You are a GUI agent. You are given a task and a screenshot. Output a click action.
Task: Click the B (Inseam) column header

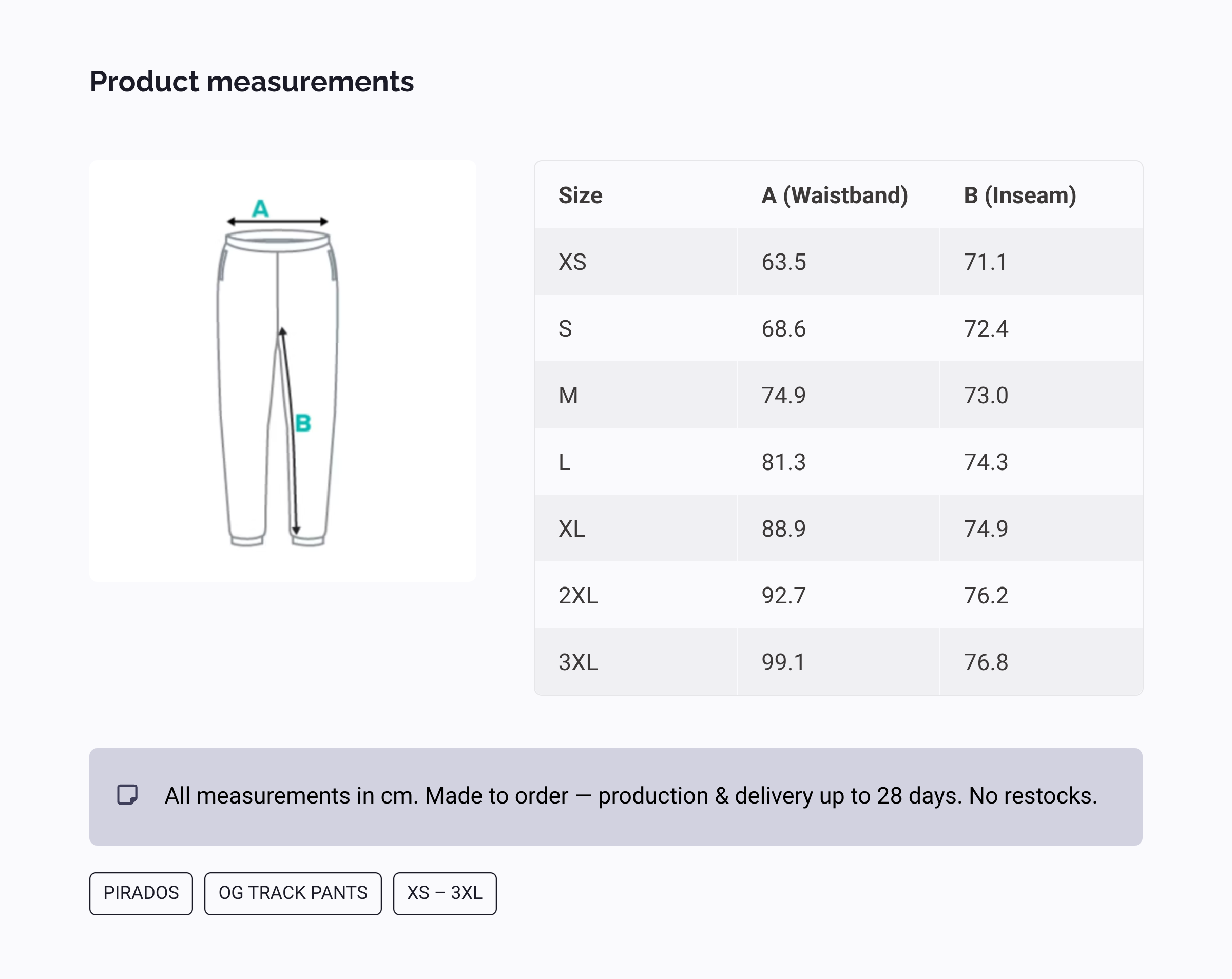click(1020, 195)
